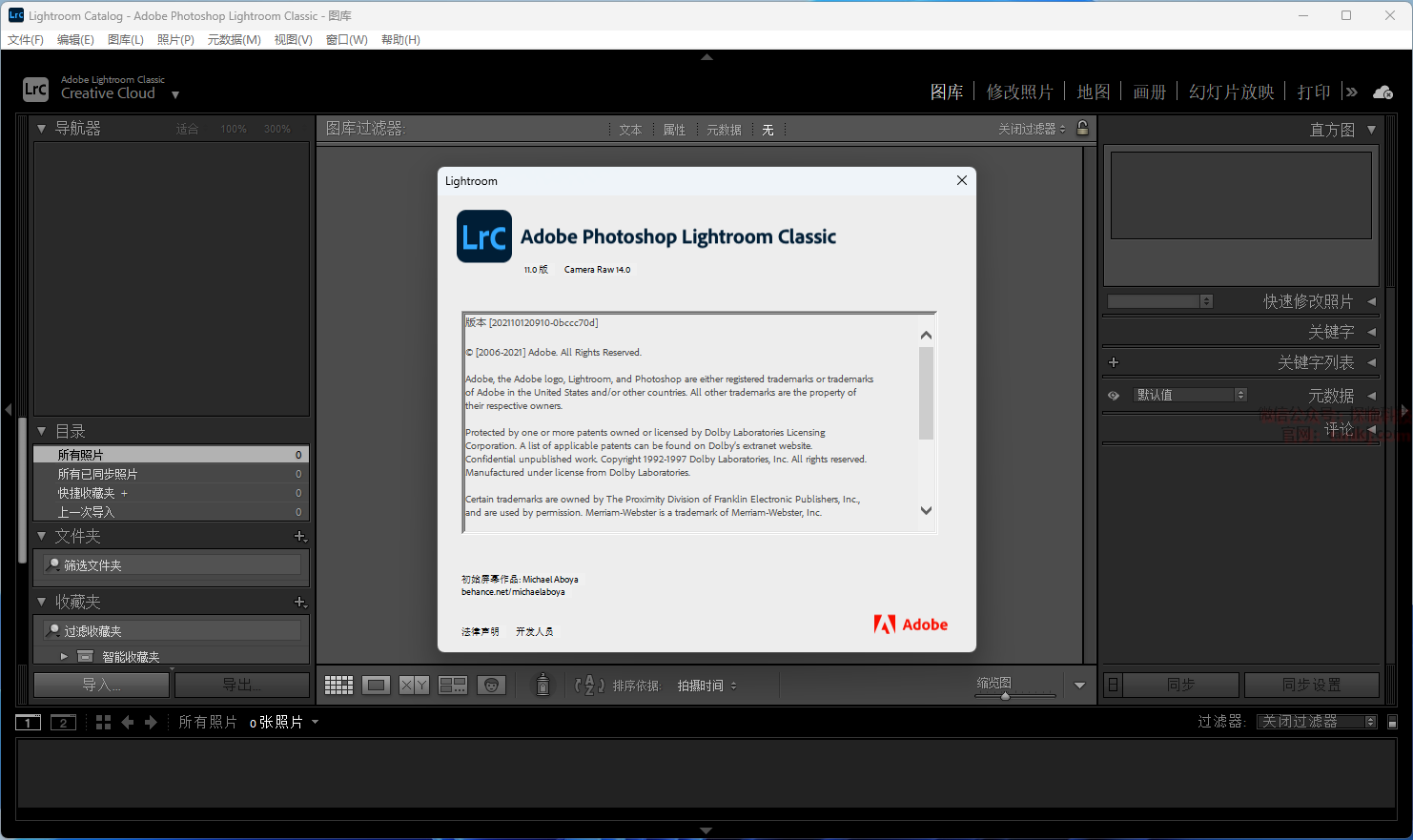Open the 图库(L) menu
This screenshot has height=840, width=1413.
[125, 40]
